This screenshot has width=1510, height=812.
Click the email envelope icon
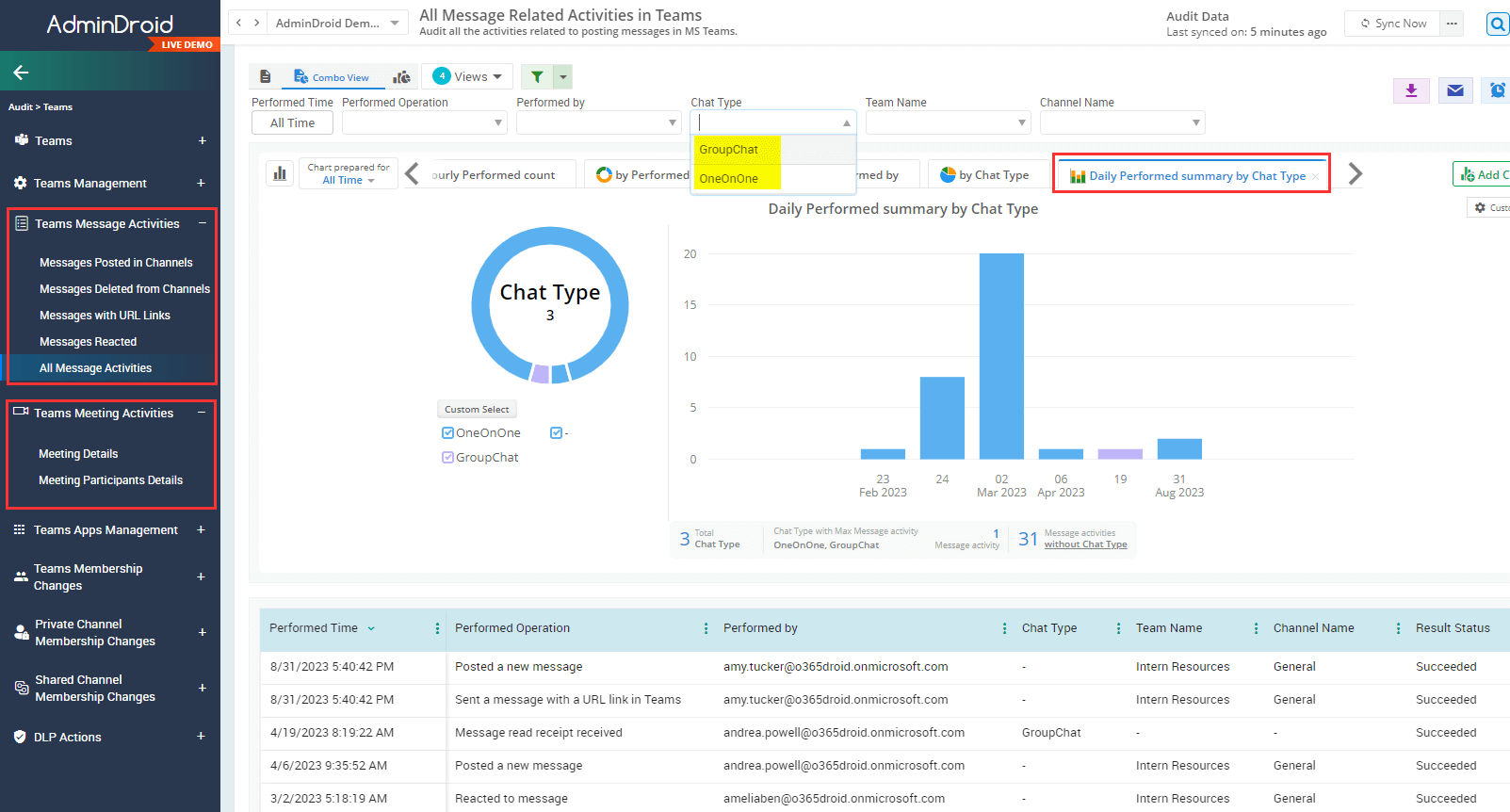tap(1455, 90)
